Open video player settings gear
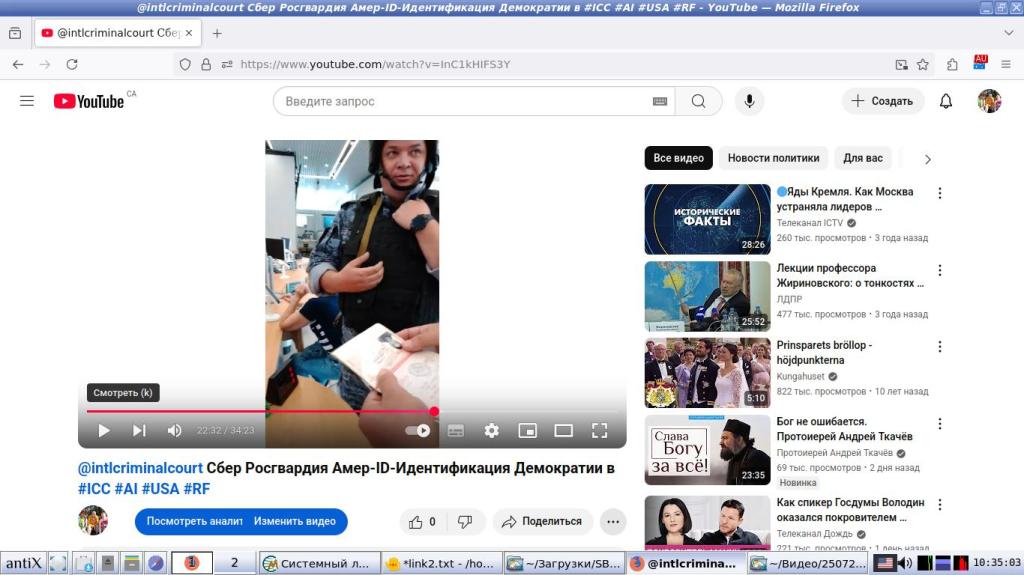The image size is (1024, 575). (491, 431)
